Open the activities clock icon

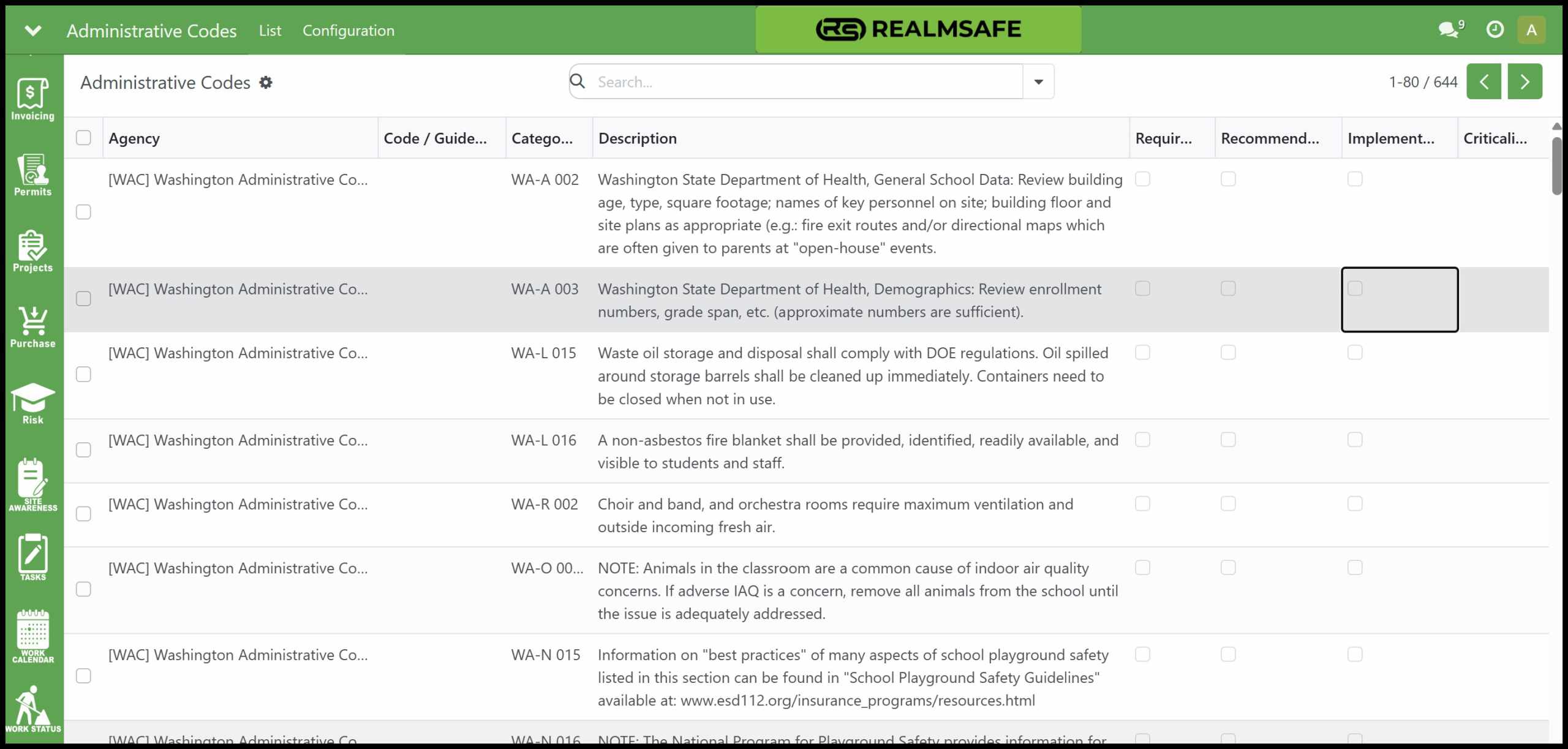pyautogui.click(x=1494, y=29)
